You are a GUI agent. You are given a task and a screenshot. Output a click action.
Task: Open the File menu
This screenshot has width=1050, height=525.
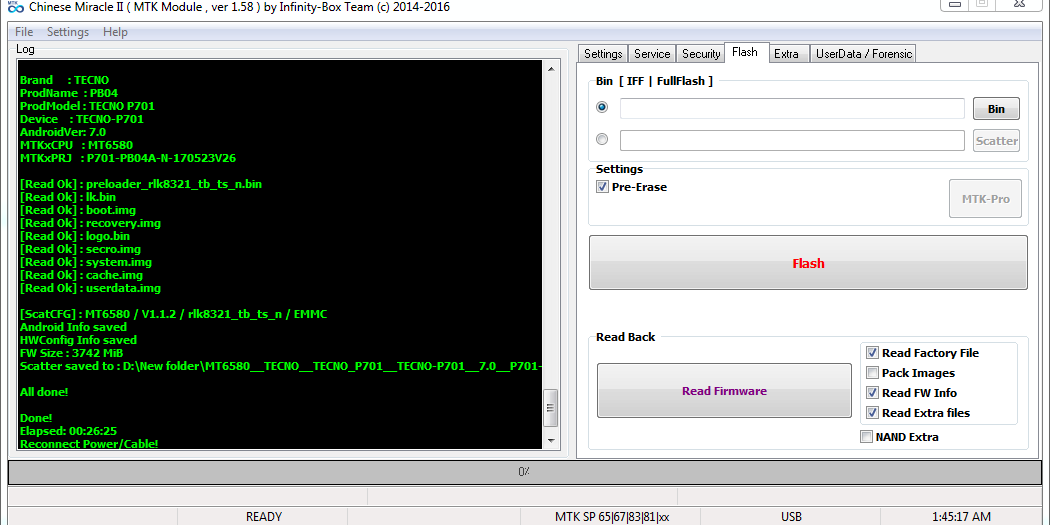23,31
